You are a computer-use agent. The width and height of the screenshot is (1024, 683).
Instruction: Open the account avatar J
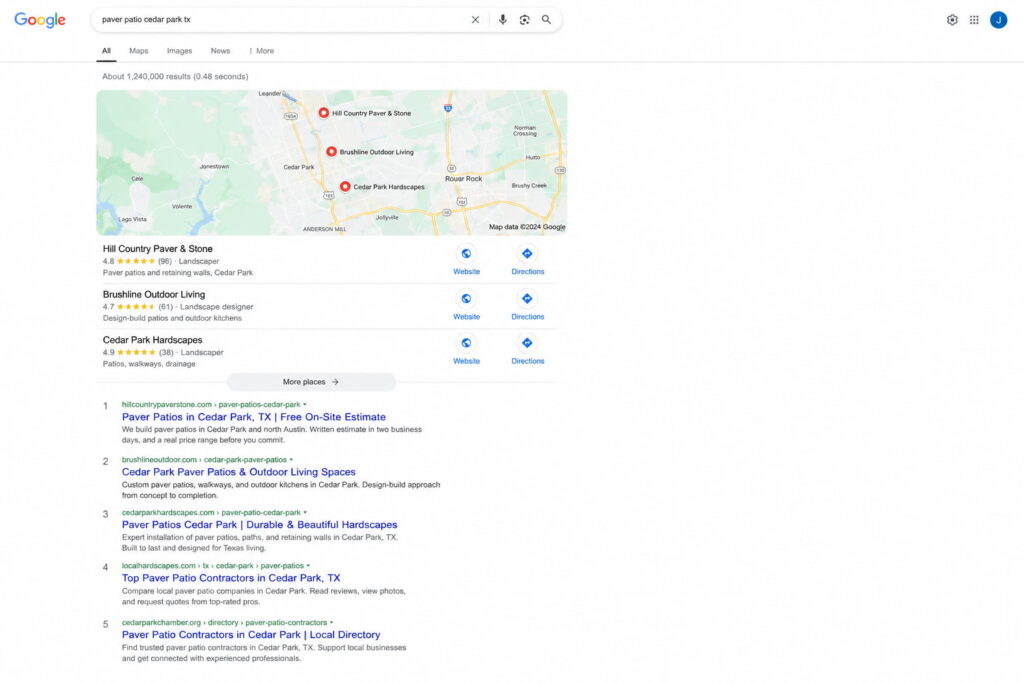coord(998,20)
